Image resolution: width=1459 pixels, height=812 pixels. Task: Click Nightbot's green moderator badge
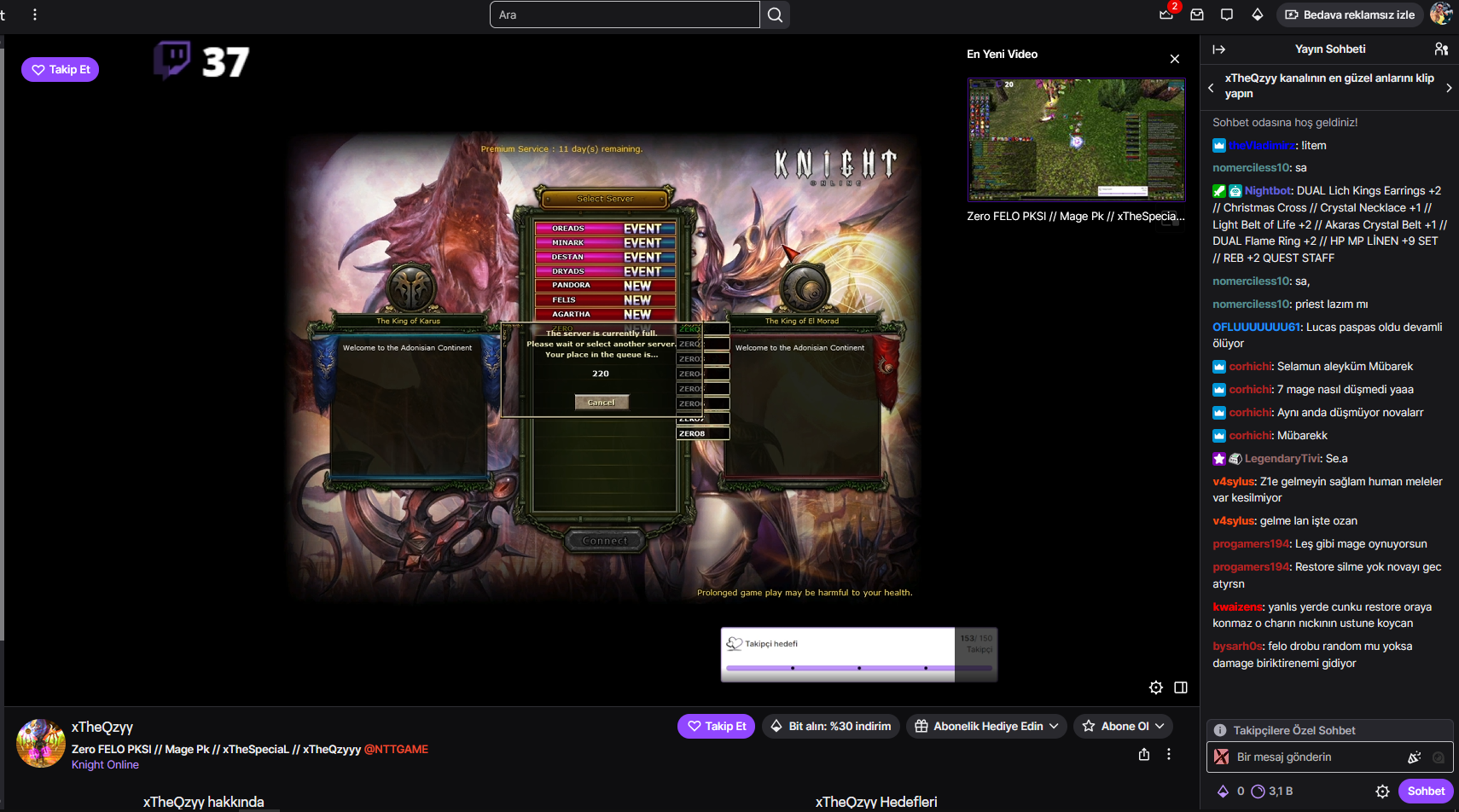pos(1219,191)
